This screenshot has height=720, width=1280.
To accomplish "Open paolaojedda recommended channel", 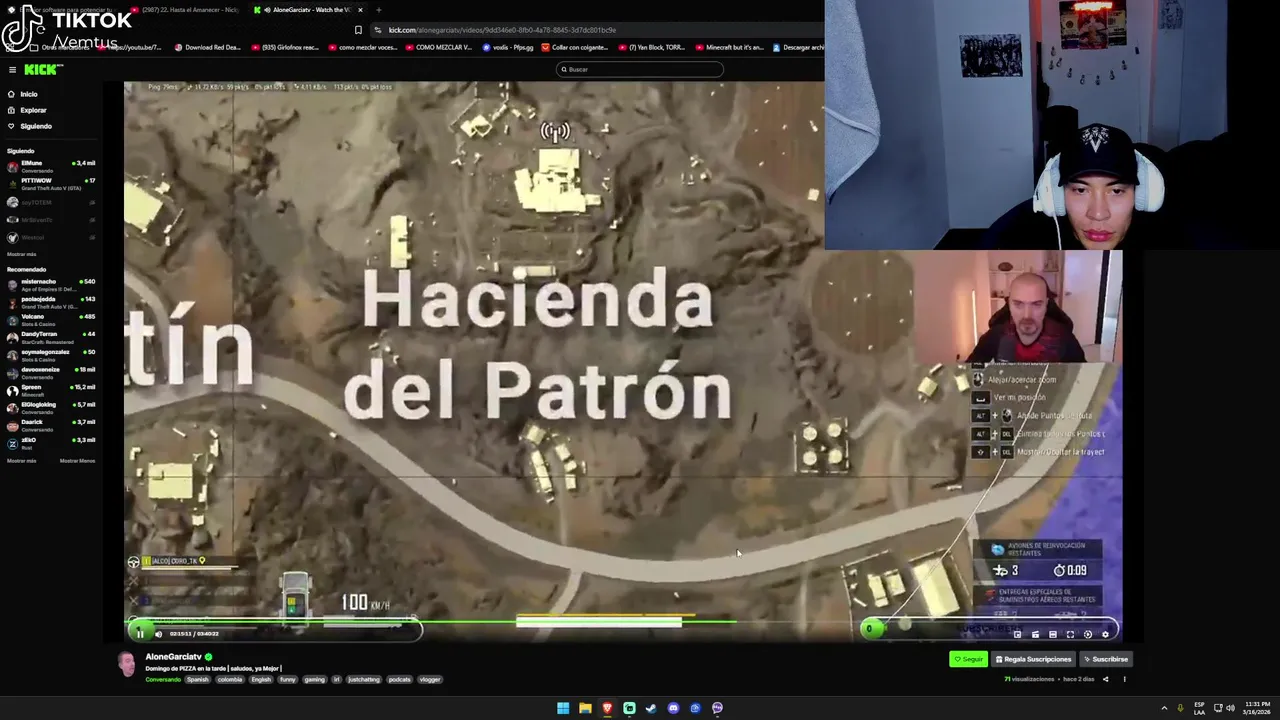I will point(50,302).
